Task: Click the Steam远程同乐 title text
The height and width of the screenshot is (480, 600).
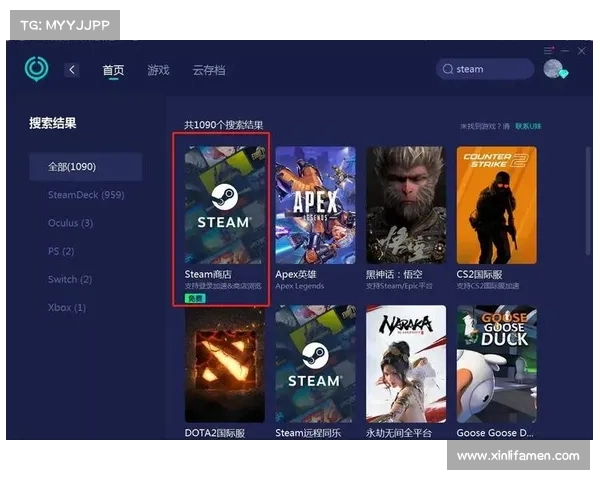Action: point(308,433)
